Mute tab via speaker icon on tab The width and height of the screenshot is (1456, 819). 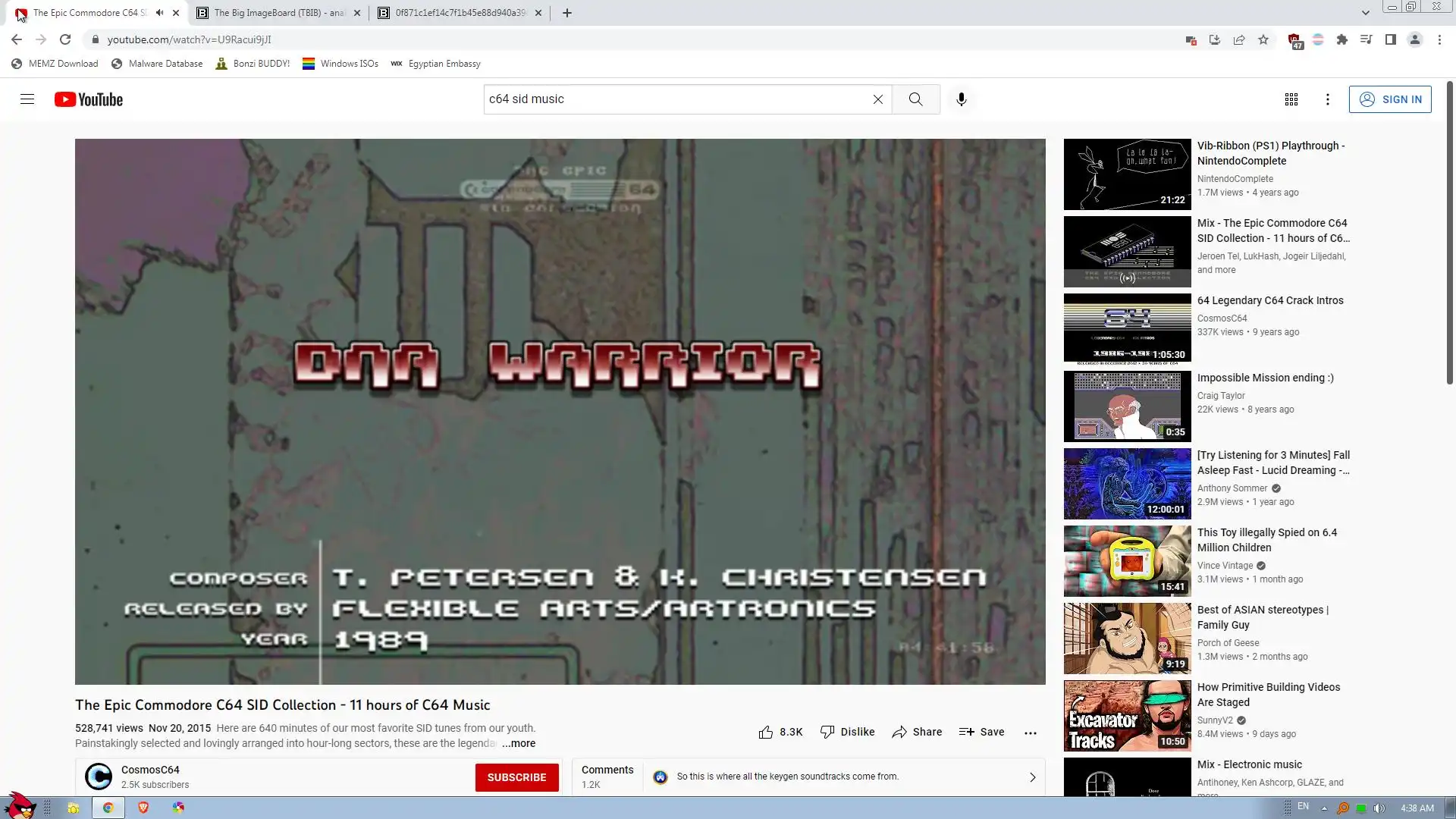[x=159, y=13]
